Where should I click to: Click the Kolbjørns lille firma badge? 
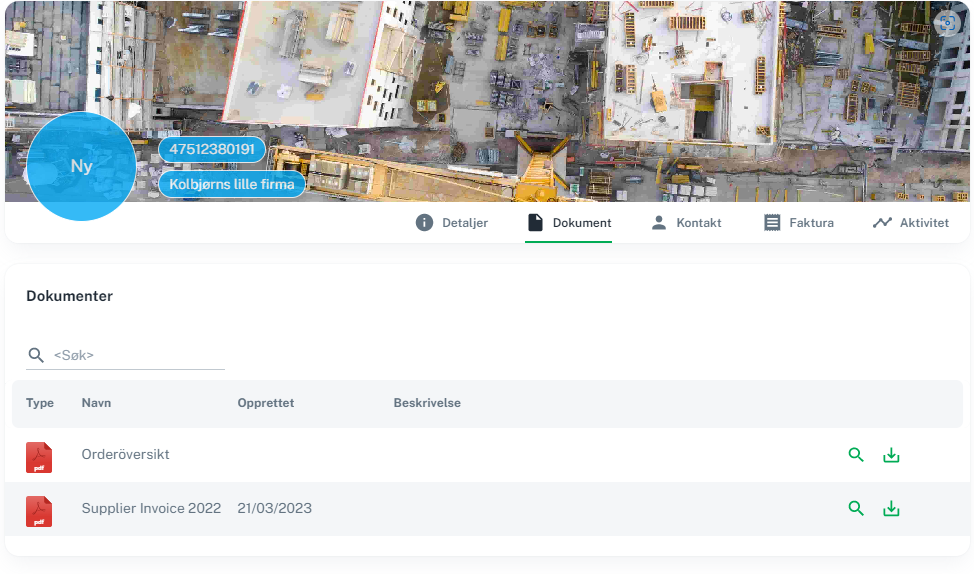(232, 184)
